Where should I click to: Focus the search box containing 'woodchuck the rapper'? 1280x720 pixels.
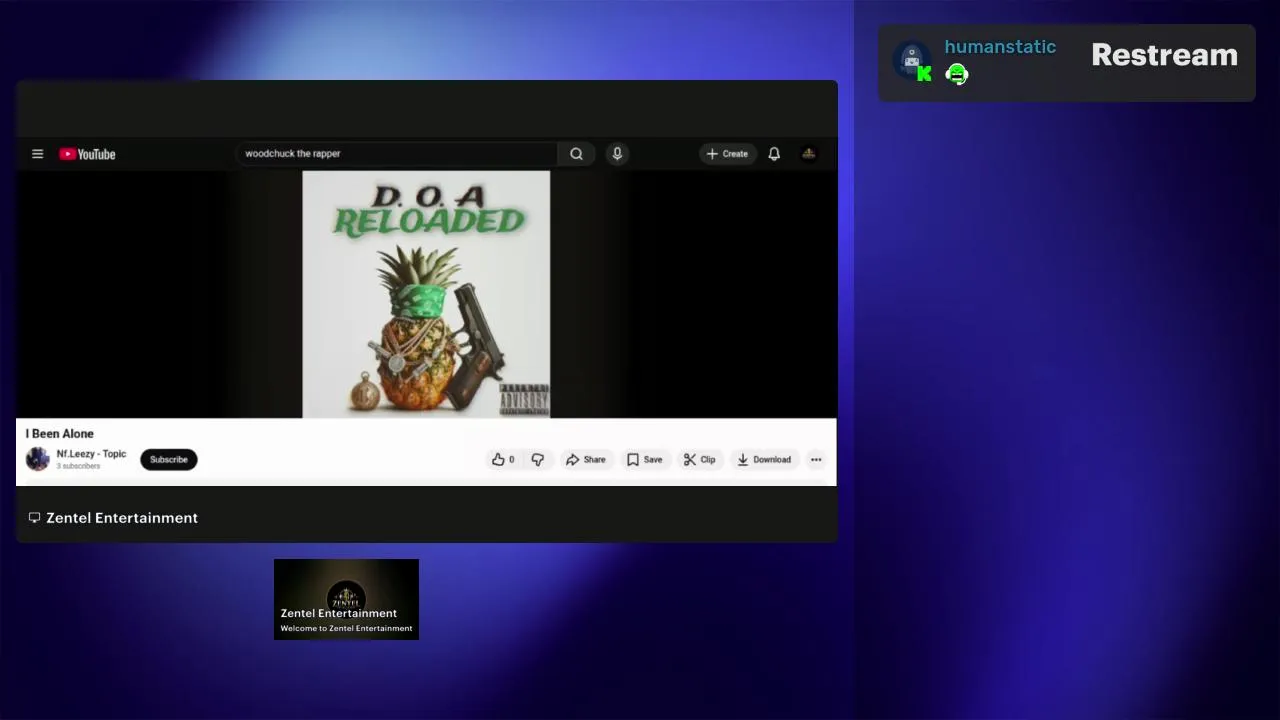(398, 153)
